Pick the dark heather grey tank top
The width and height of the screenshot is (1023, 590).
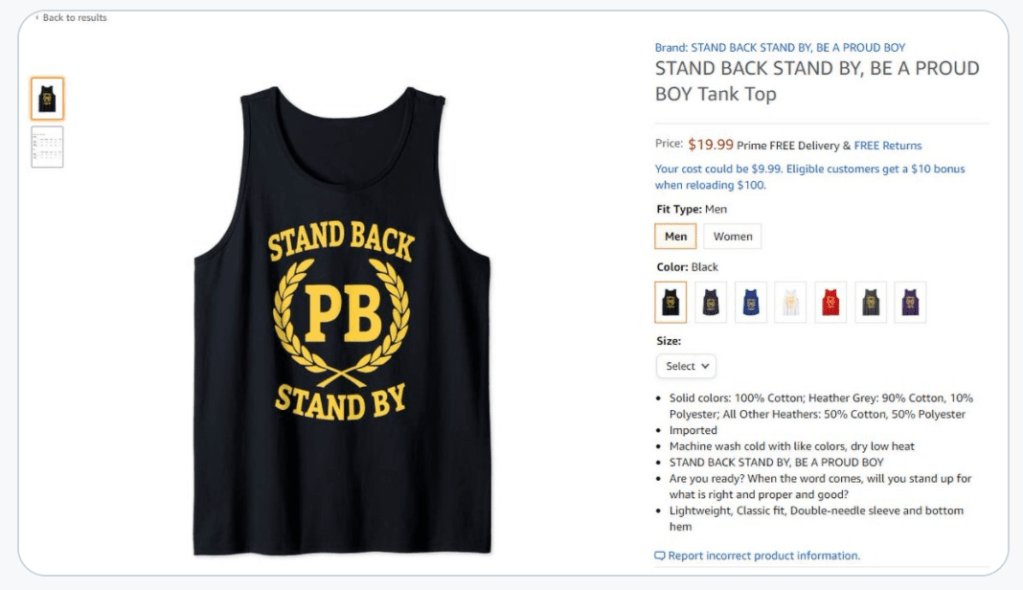pos(870,302)
